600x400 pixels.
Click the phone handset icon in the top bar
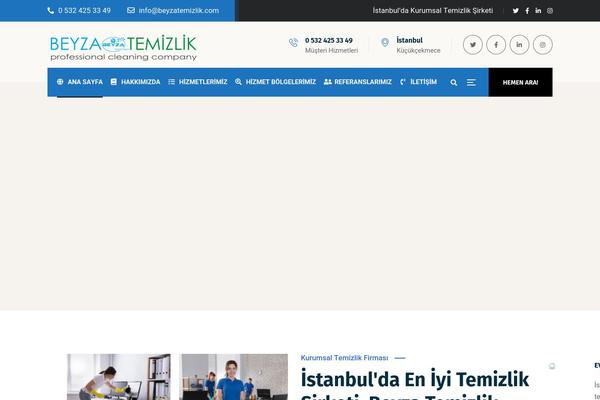point(51,10)
